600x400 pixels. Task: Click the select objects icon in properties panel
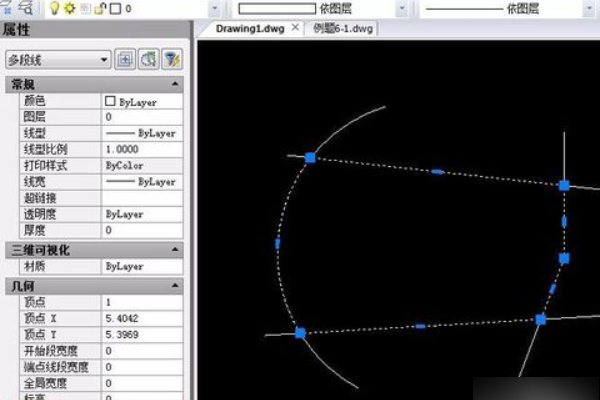click(148, 60)
